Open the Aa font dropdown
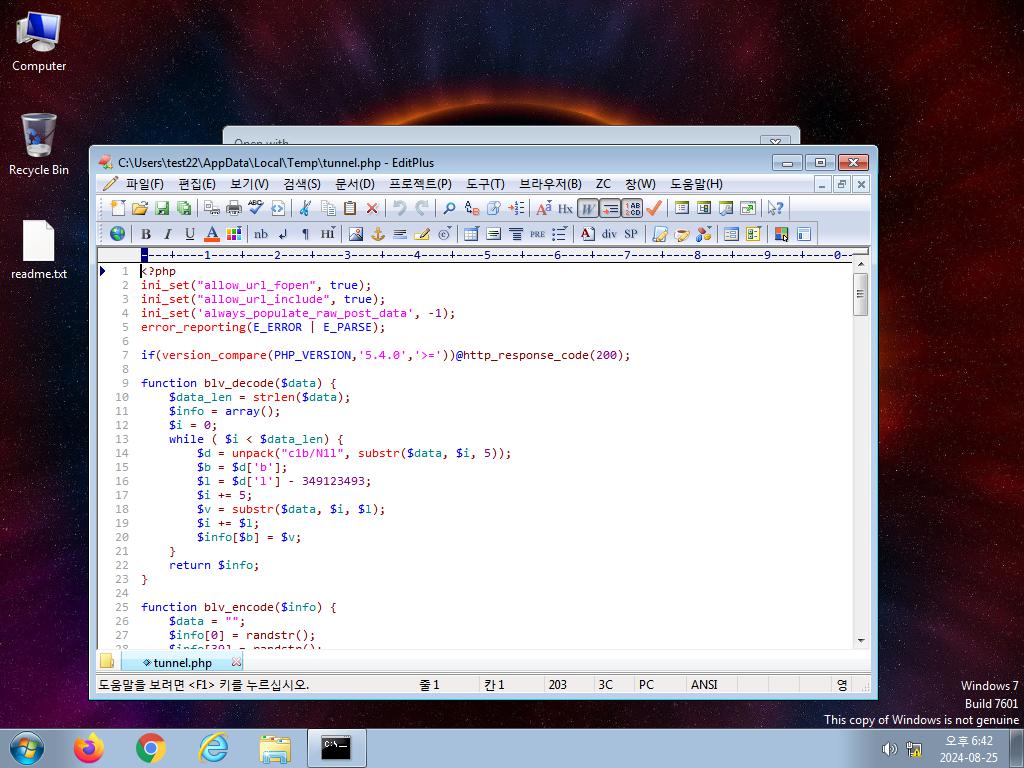Screen dimensions: 1024x768 (x=543, y=208)
